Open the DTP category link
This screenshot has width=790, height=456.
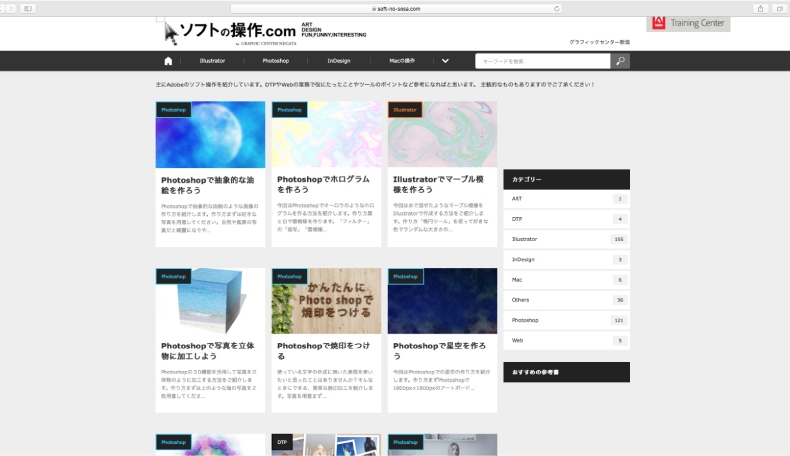point(566,219)
